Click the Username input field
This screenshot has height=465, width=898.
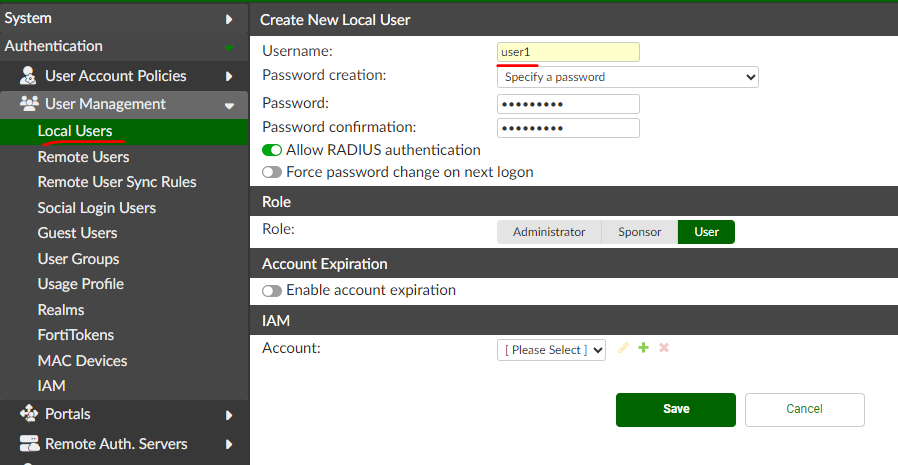click(568, 52)
